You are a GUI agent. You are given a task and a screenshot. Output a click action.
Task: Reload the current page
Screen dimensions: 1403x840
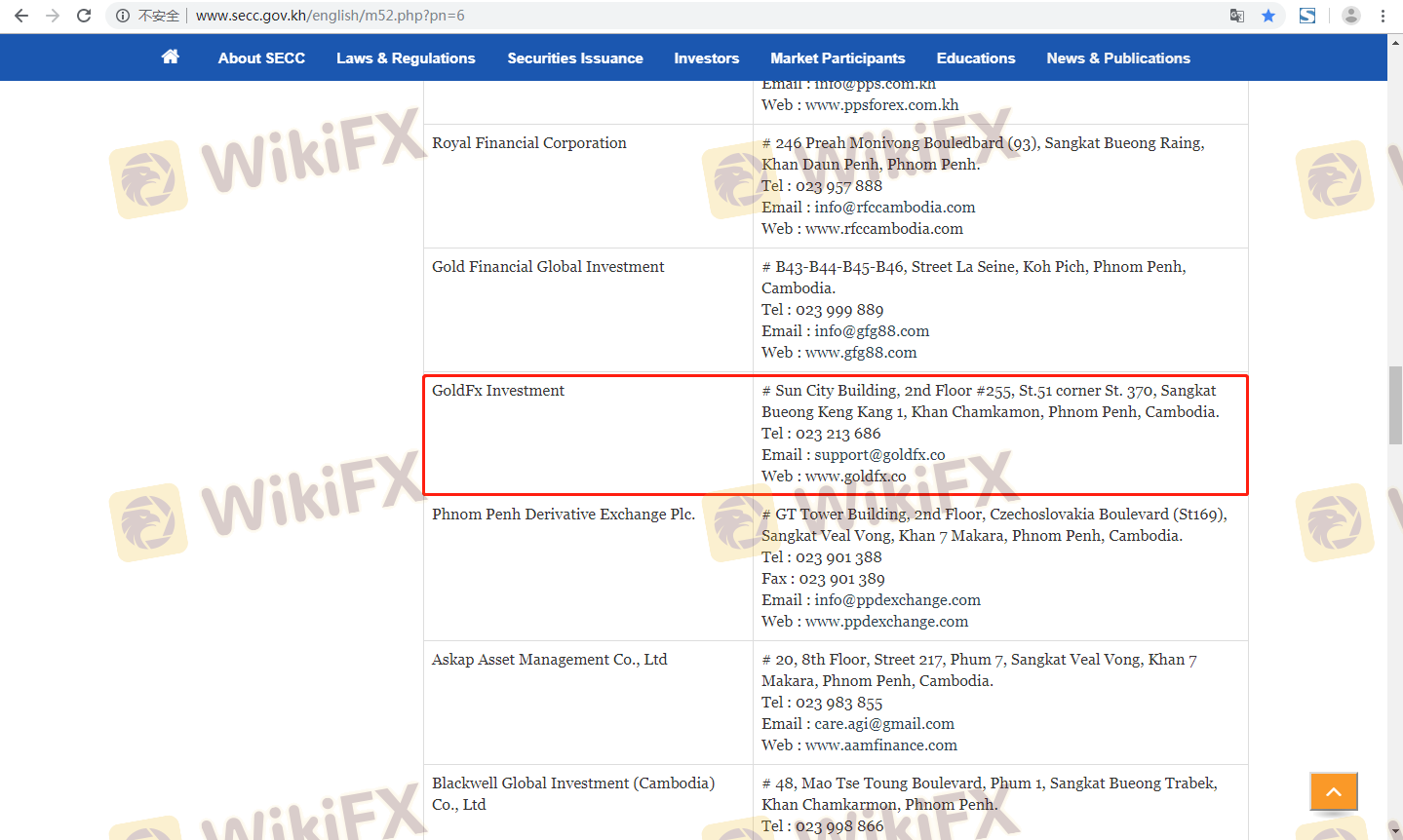pyautogui.click(x=84, y=16)
